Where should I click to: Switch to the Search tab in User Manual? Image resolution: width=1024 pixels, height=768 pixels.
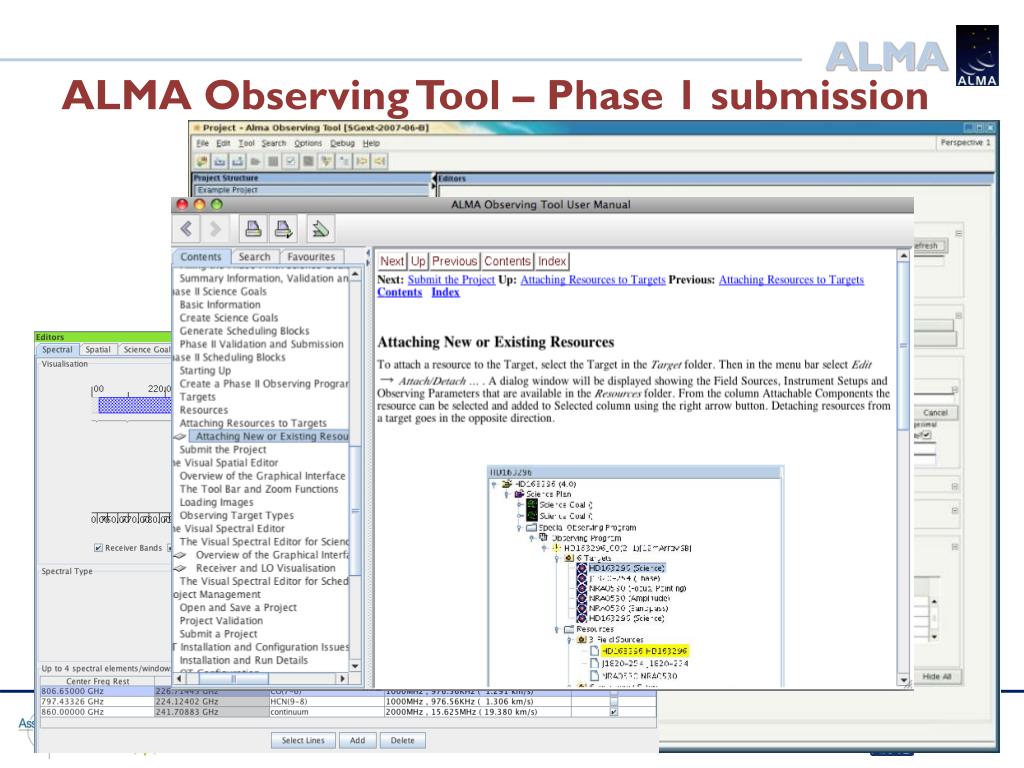(x=254, y=257)
